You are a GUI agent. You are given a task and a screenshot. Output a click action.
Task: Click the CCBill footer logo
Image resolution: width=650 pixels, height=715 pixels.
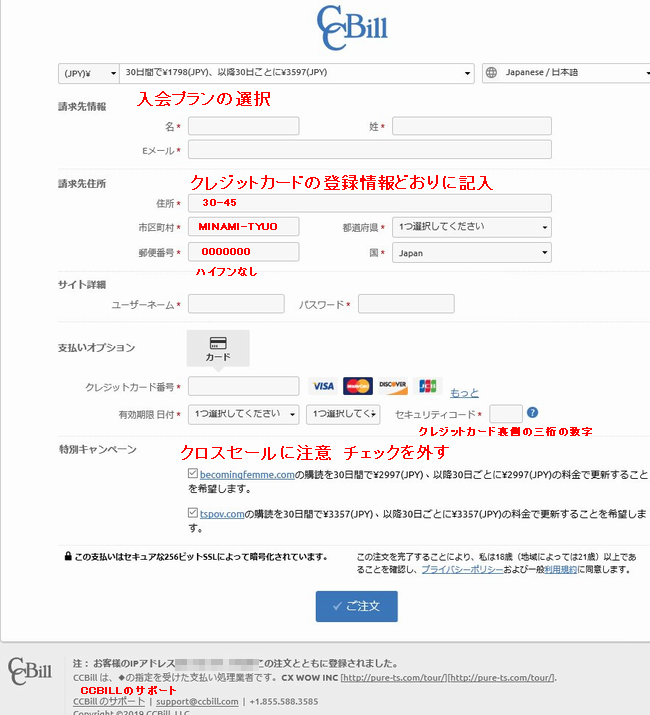(x=29, y=672)
